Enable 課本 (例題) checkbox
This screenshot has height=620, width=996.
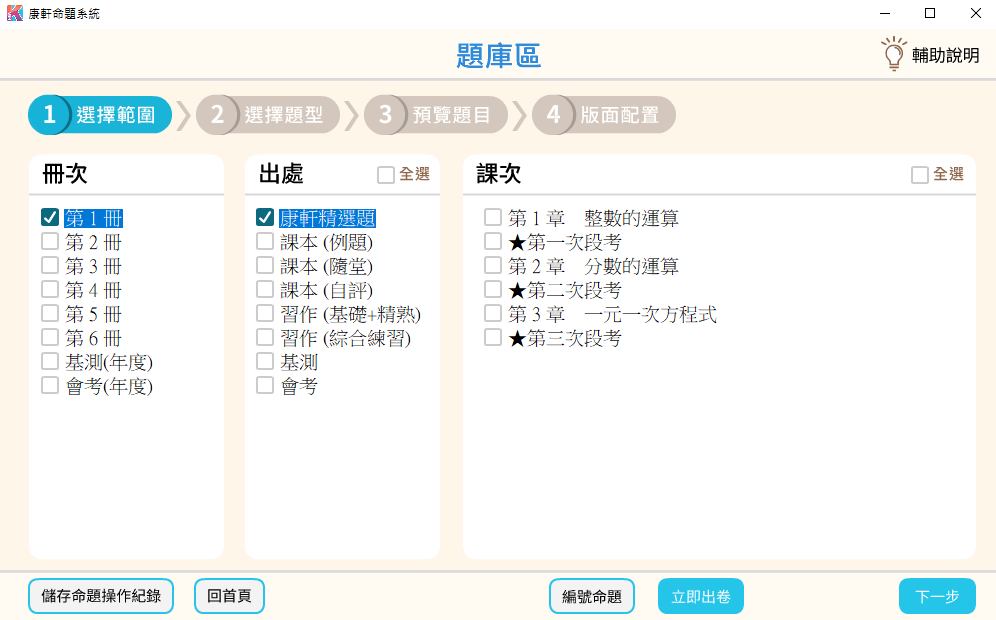tap(265, 241)
